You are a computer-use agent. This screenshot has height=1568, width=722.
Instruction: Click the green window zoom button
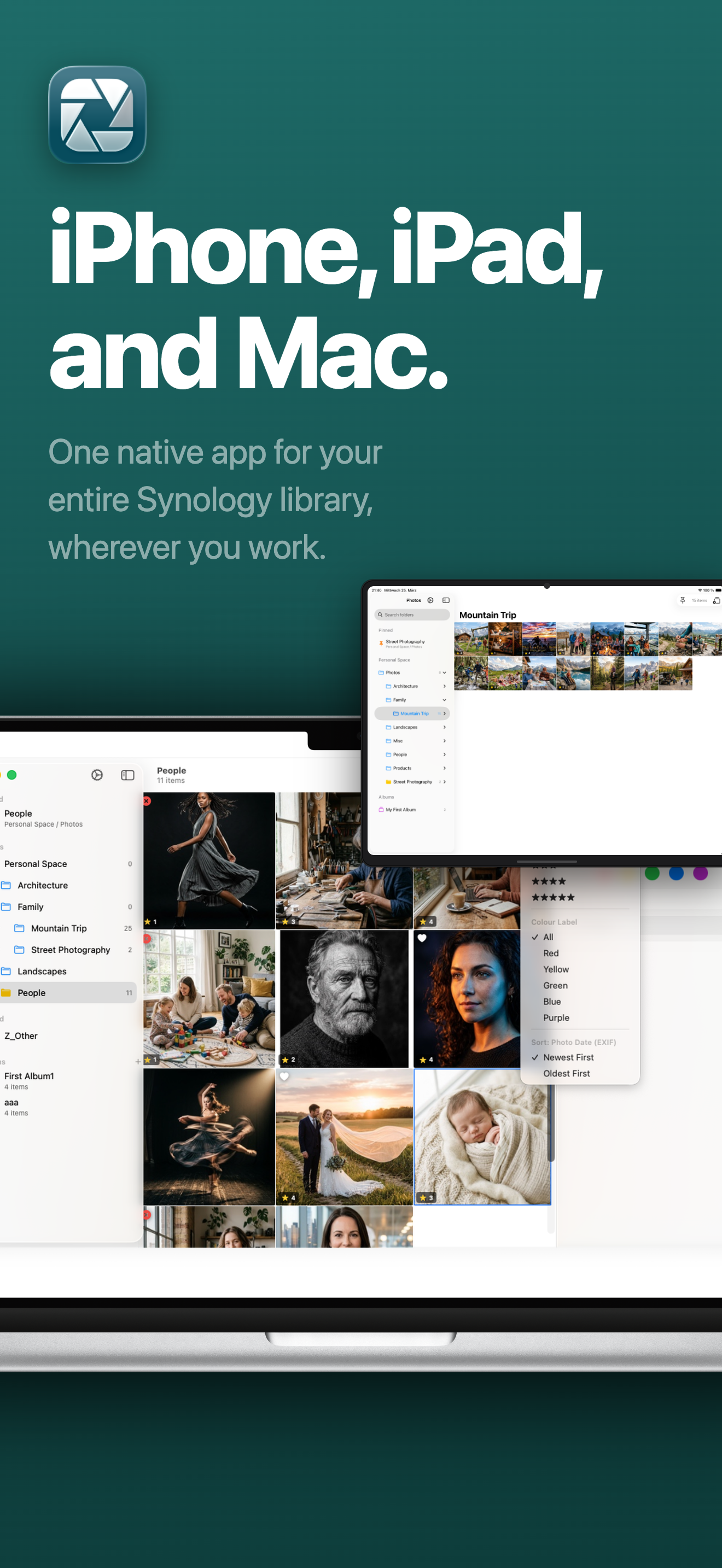[11, 775]
